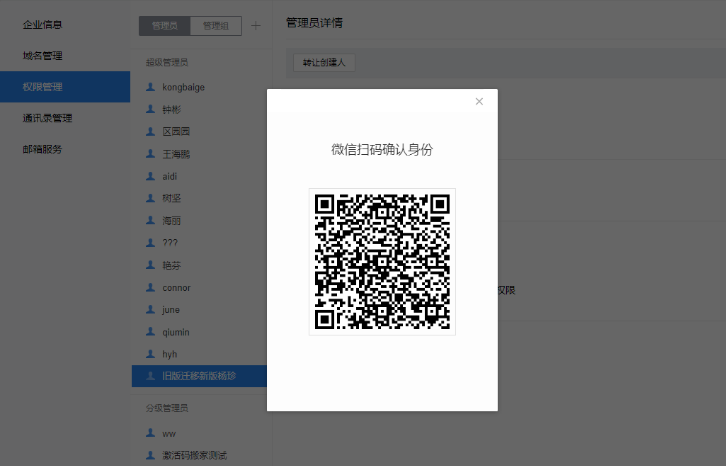The height and width of the screenshot is (466, 726).
Task: Click the plus icon to add administrator
Action: (x=256, y=26)
